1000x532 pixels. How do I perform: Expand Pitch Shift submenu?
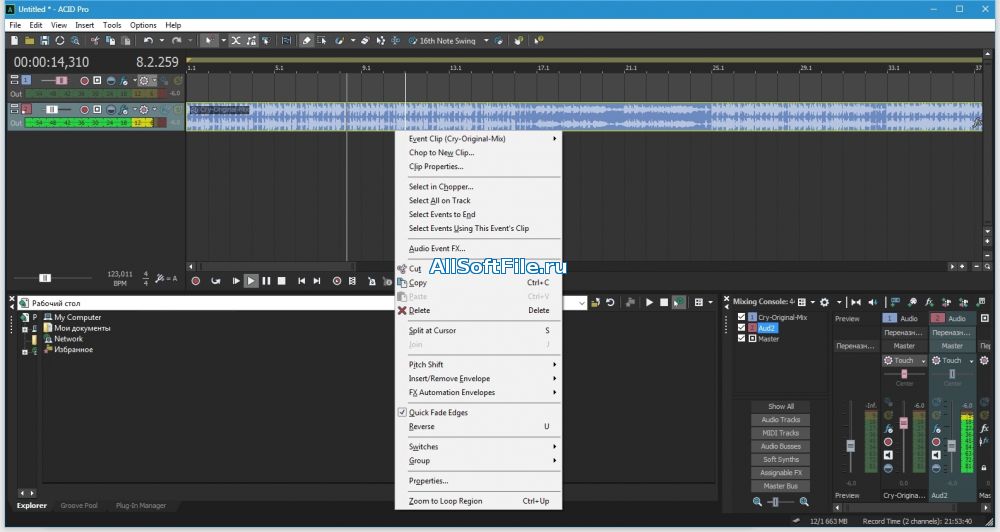point(478,364)
